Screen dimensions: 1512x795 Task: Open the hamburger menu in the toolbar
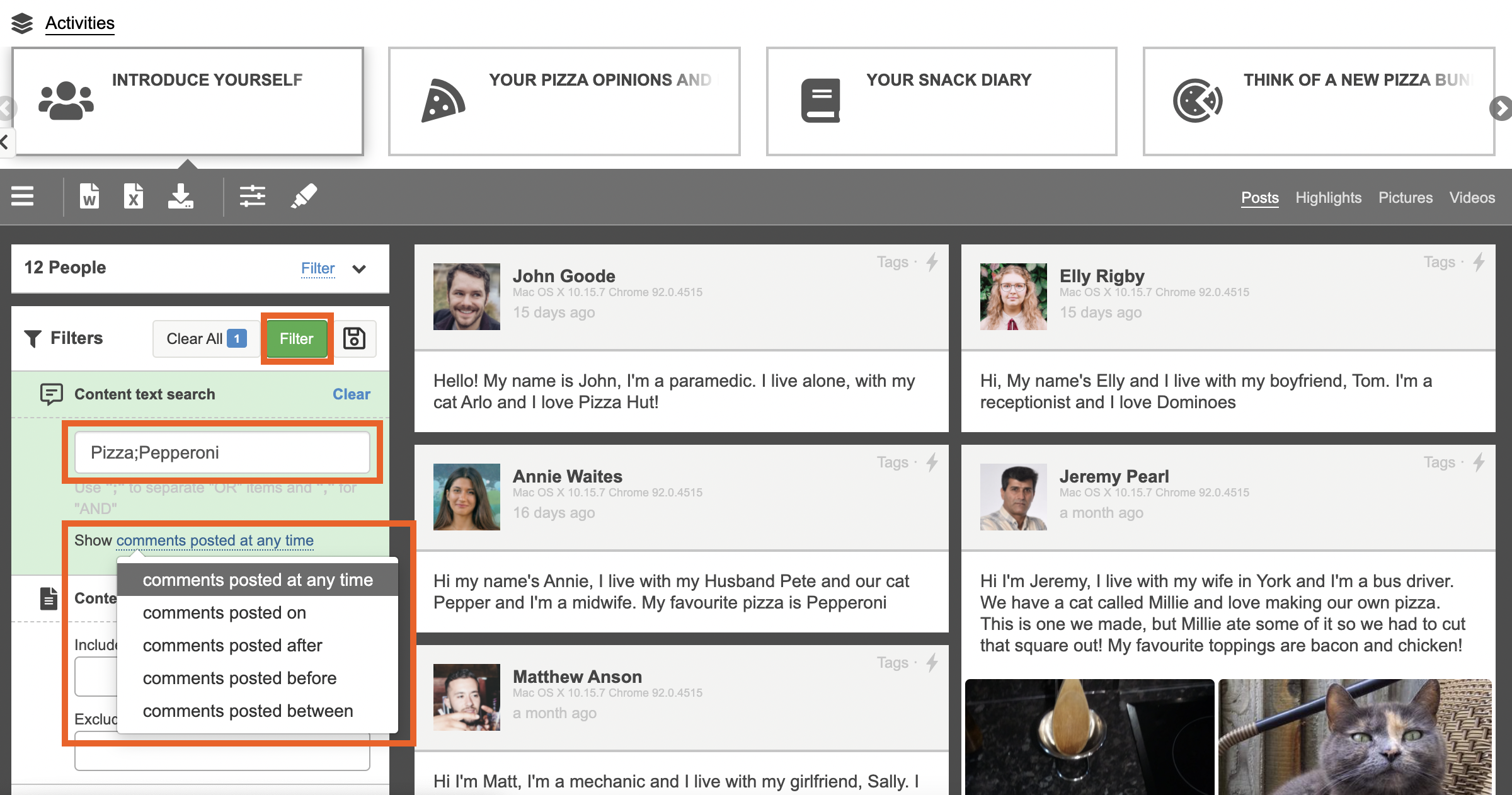pos(23,197)
